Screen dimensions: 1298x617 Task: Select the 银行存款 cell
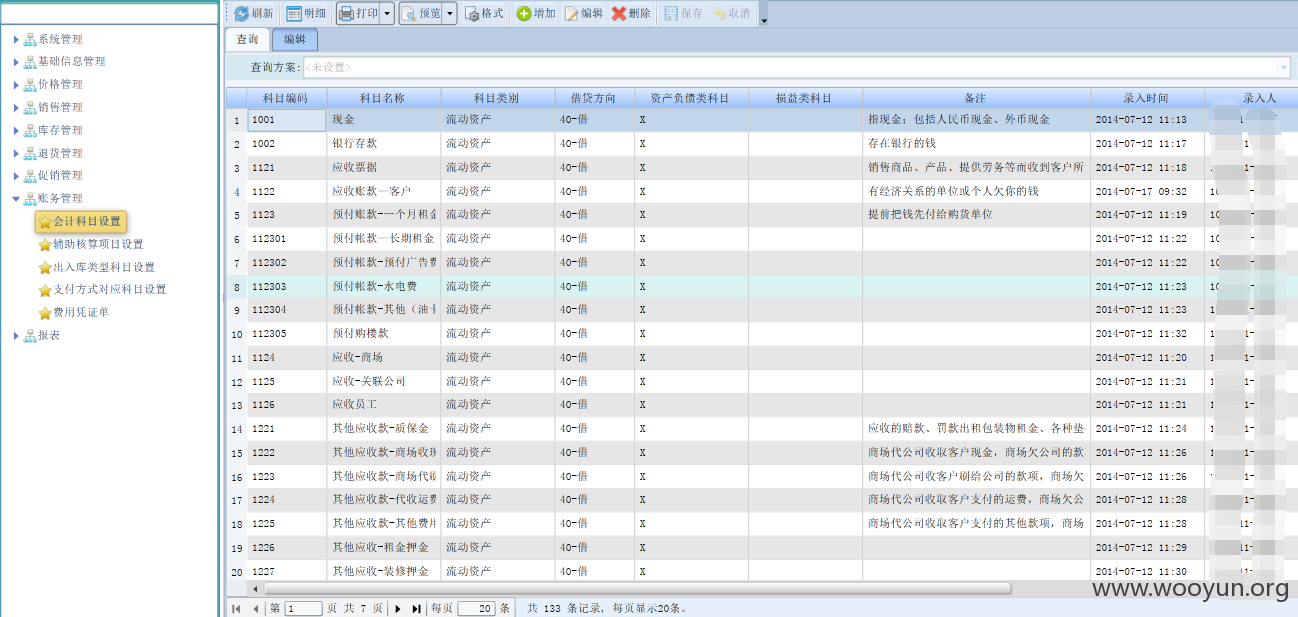384,144
